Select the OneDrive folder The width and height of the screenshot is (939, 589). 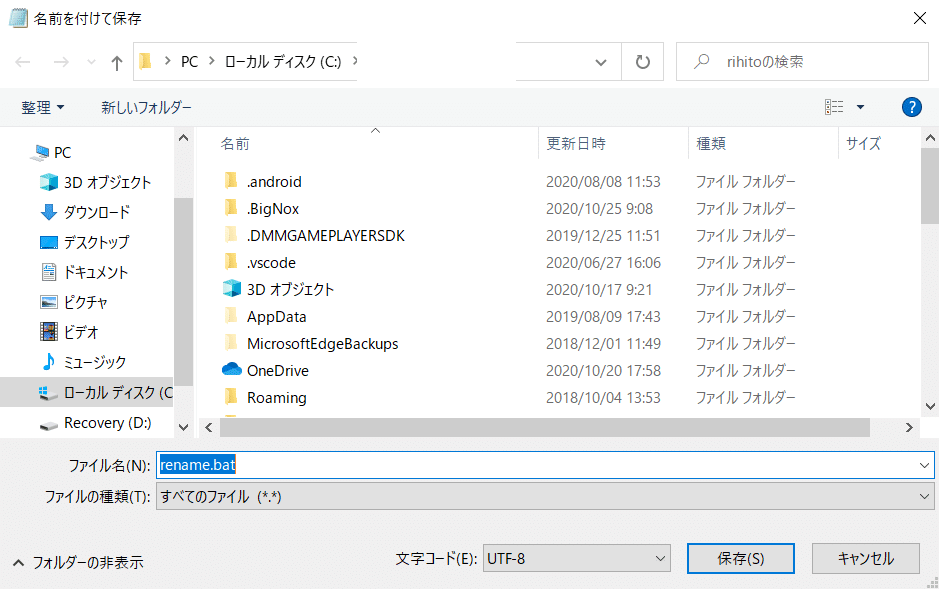278,371
